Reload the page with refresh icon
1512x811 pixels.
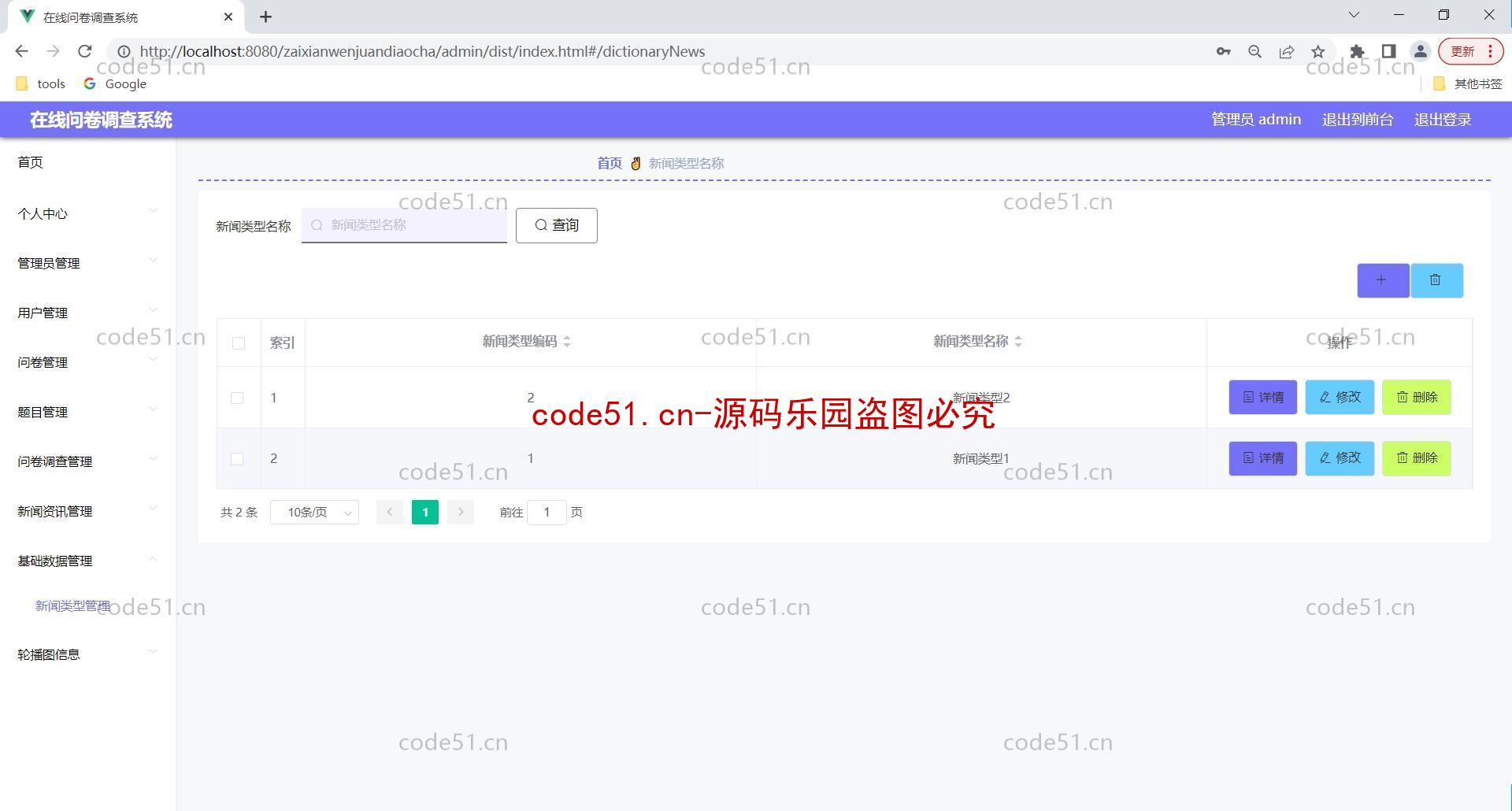coord(84,51)
